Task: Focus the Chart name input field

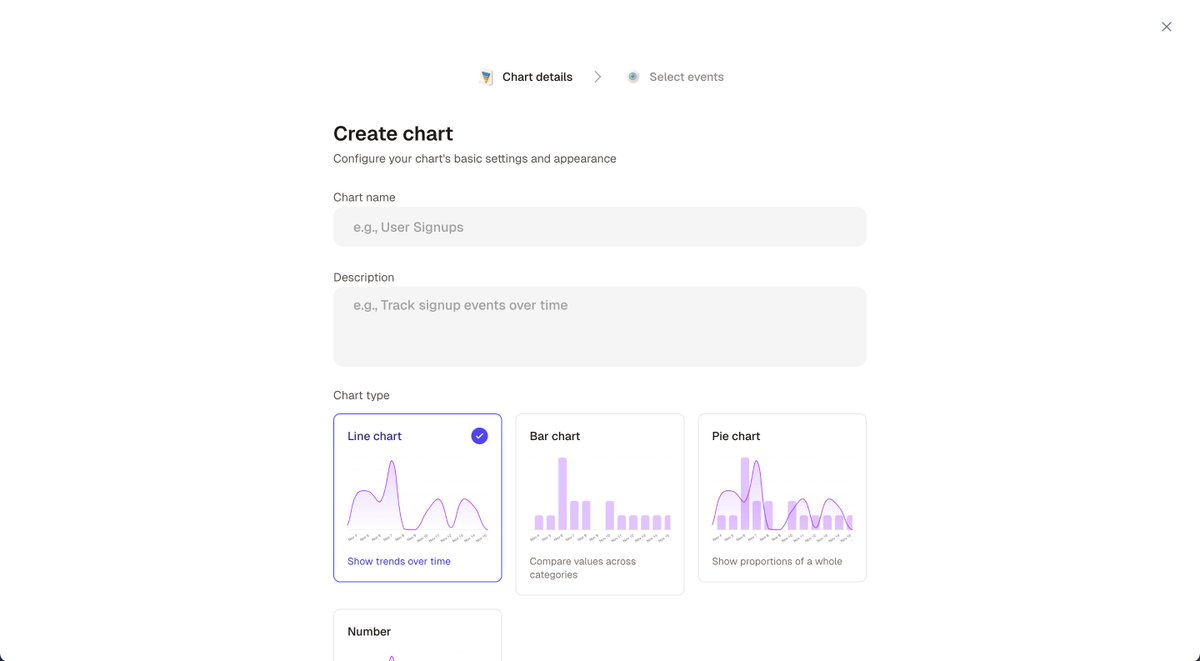Action: tap(600, 227)
